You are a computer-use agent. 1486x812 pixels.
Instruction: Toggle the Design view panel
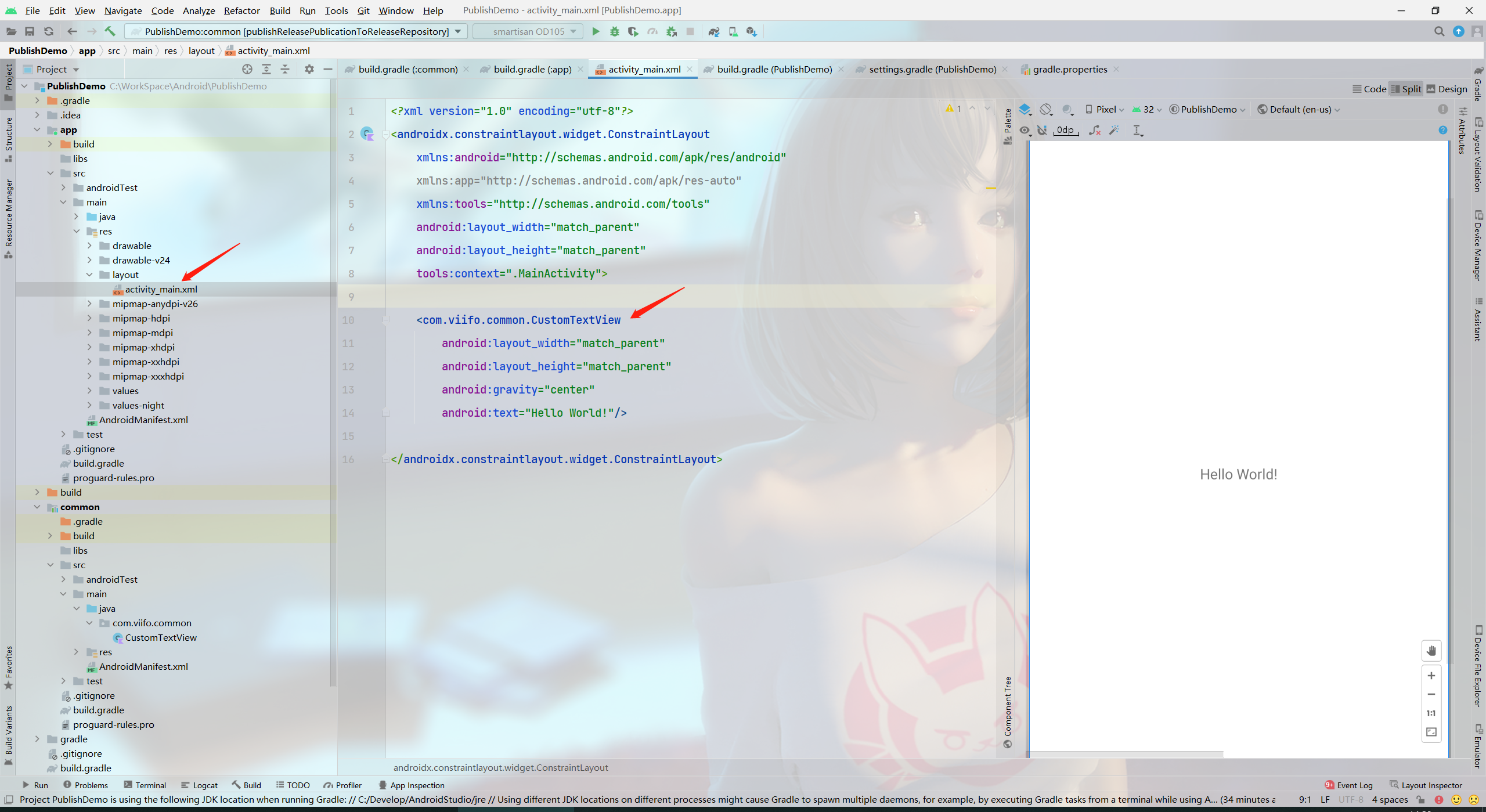tap(1451, 89)
